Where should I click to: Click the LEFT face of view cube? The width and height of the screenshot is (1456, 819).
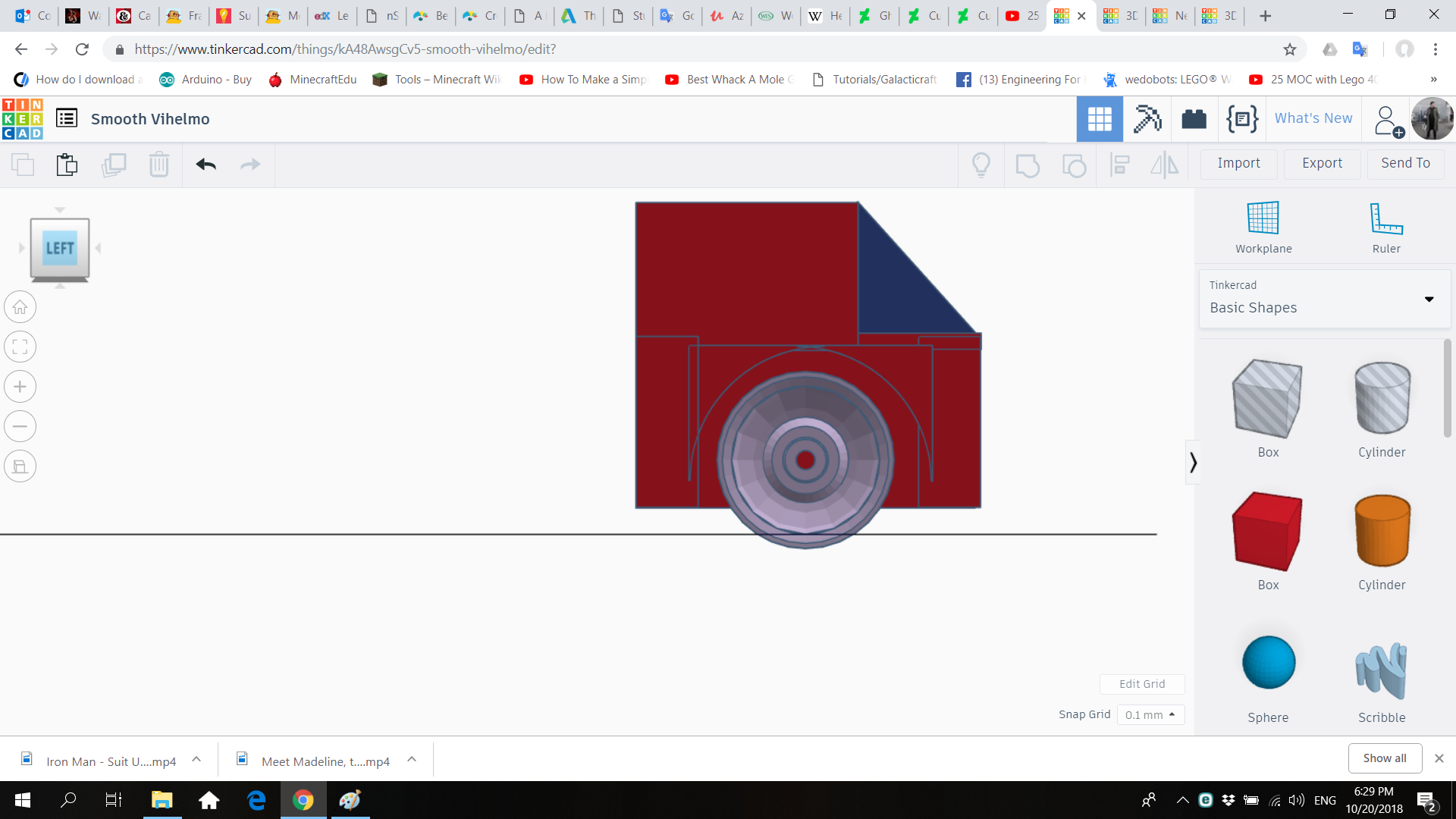point(60,248)
